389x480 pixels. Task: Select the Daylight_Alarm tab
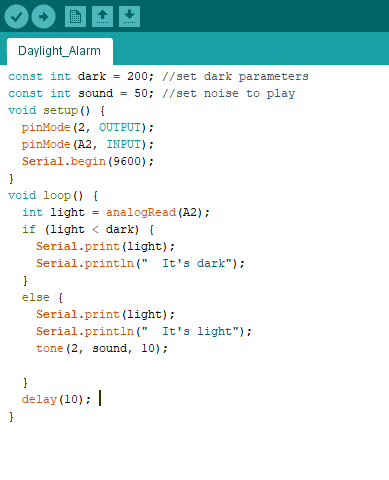[x=60, y=51]
